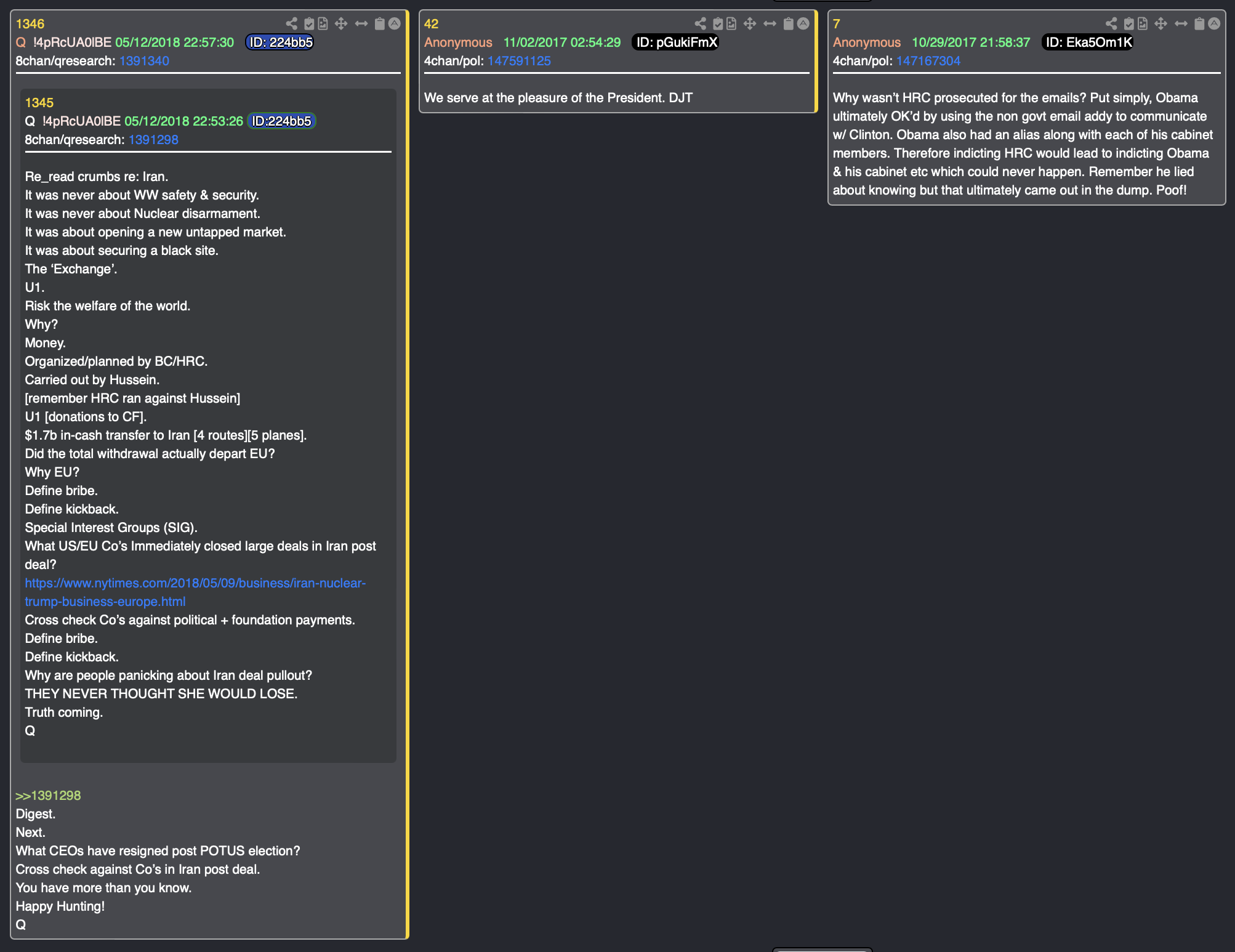Open image-file icon on post 42

(731, 23)
